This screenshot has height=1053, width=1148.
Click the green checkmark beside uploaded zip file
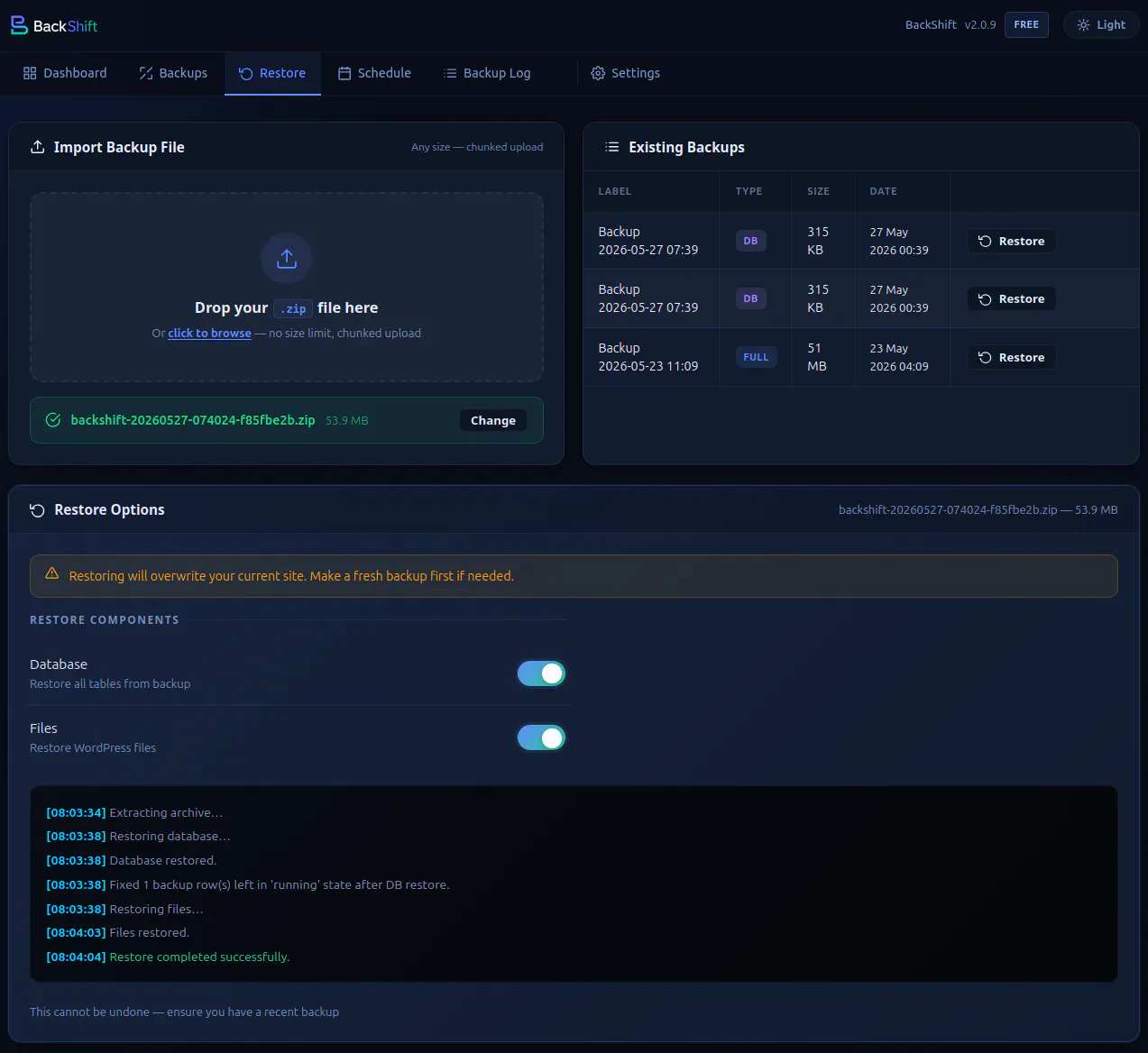click(x=53, y=420)
